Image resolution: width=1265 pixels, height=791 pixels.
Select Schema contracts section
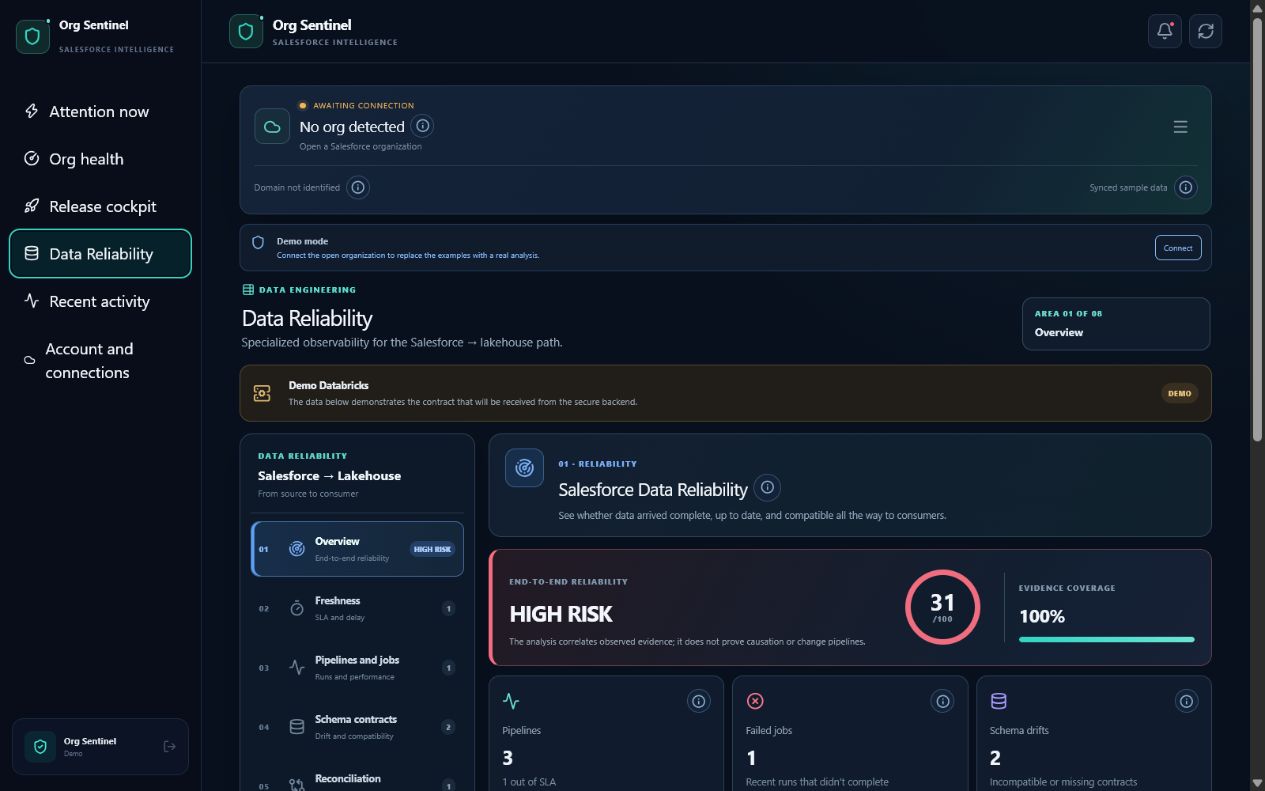357,727
